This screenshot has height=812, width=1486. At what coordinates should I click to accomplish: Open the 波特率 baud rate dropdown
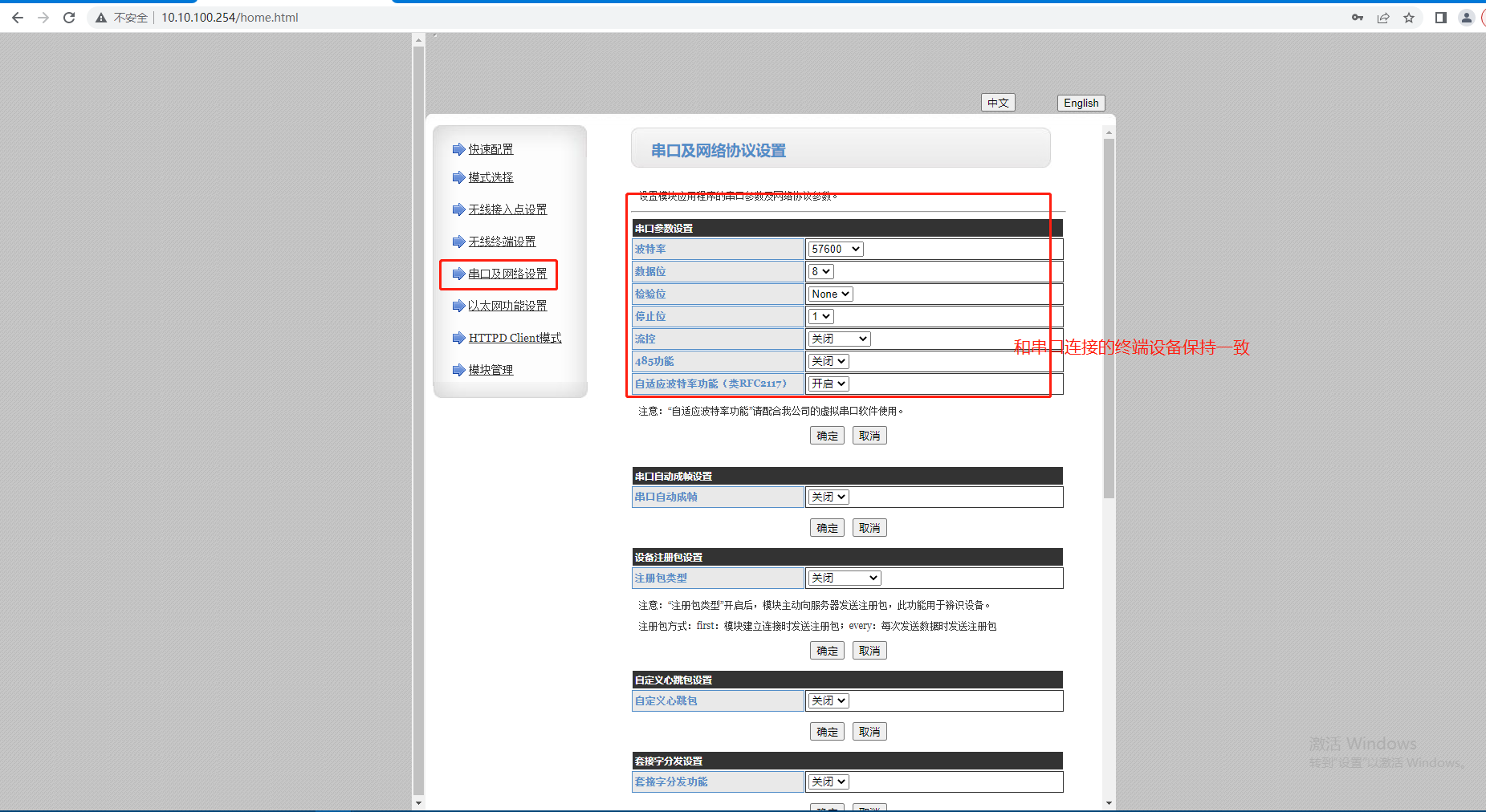pyautogui.click(x=835, y=249)
